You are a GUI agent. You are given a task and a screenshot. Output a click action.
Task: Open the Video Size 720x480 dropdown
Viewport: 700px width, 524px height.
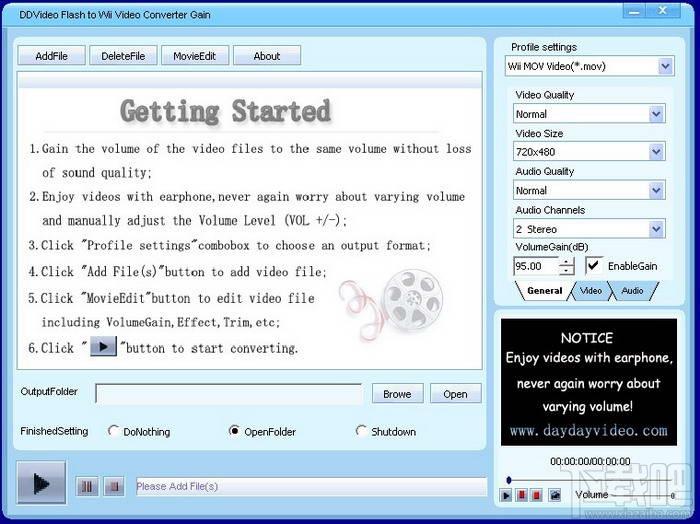[656, 152]
